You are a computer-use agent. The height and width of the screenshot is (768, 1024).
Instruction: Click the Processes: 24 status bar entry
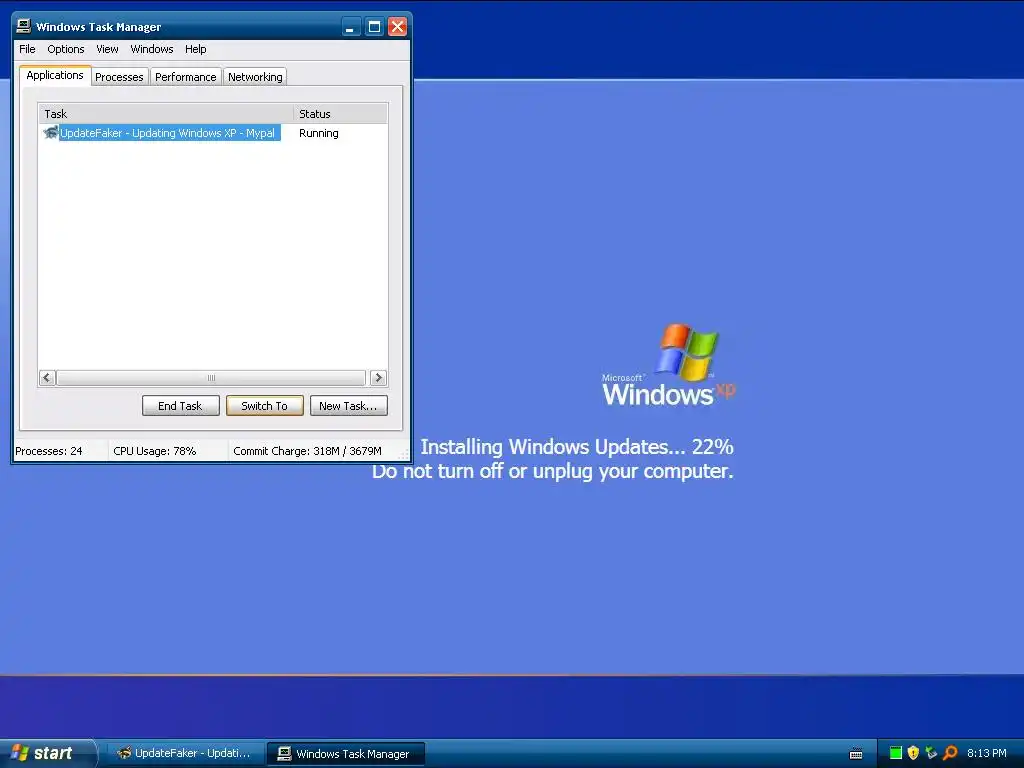49,451
